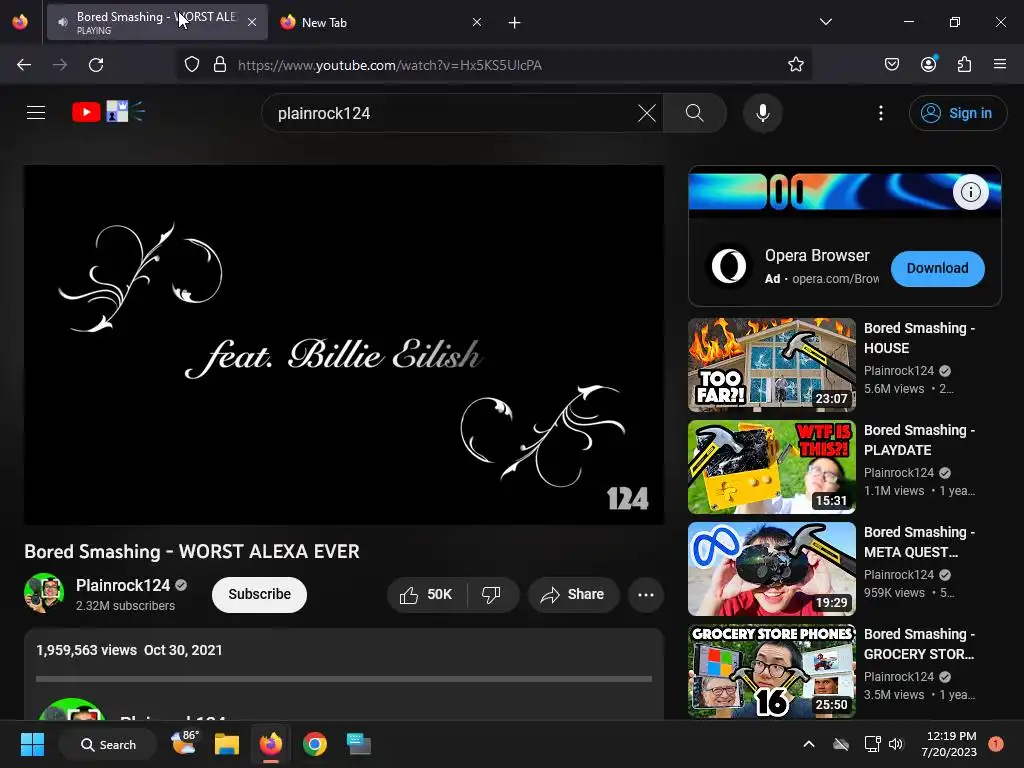Go back in Firefox
Viewport: 1024px width, 768px height.
24,65
